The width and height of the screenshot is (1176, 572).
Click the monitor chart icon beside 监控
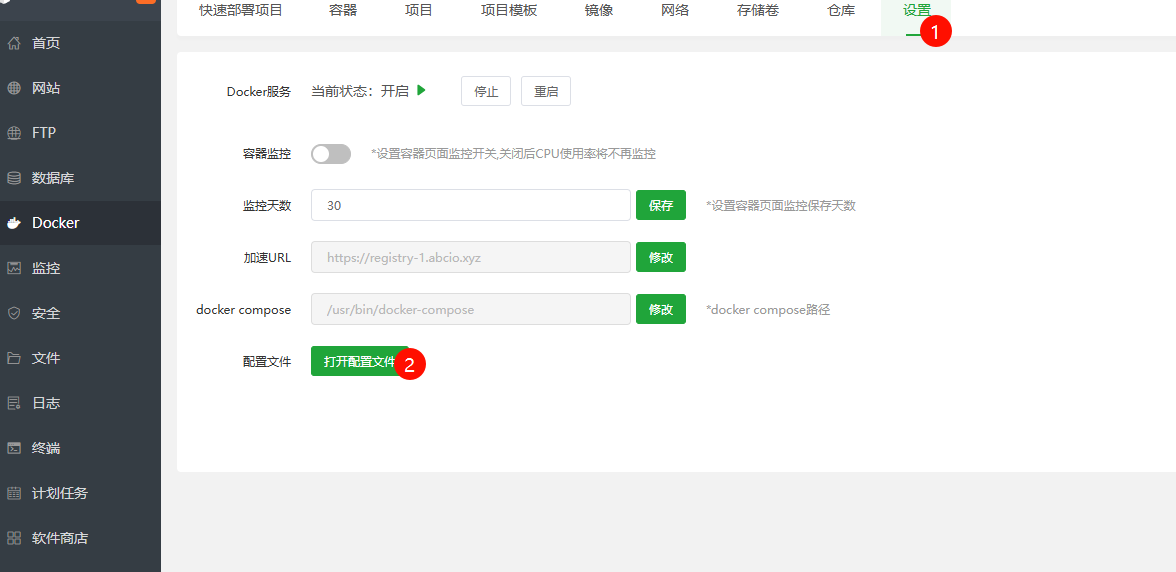click(x=14, y=268)
